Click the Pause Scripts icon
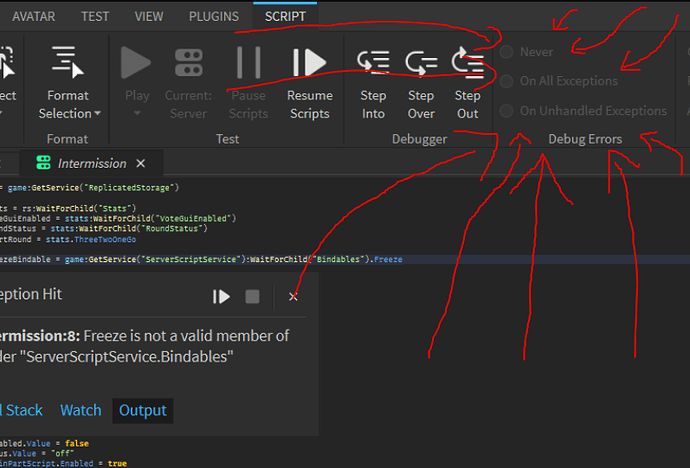Screen dimensions: 690x468 249,62
